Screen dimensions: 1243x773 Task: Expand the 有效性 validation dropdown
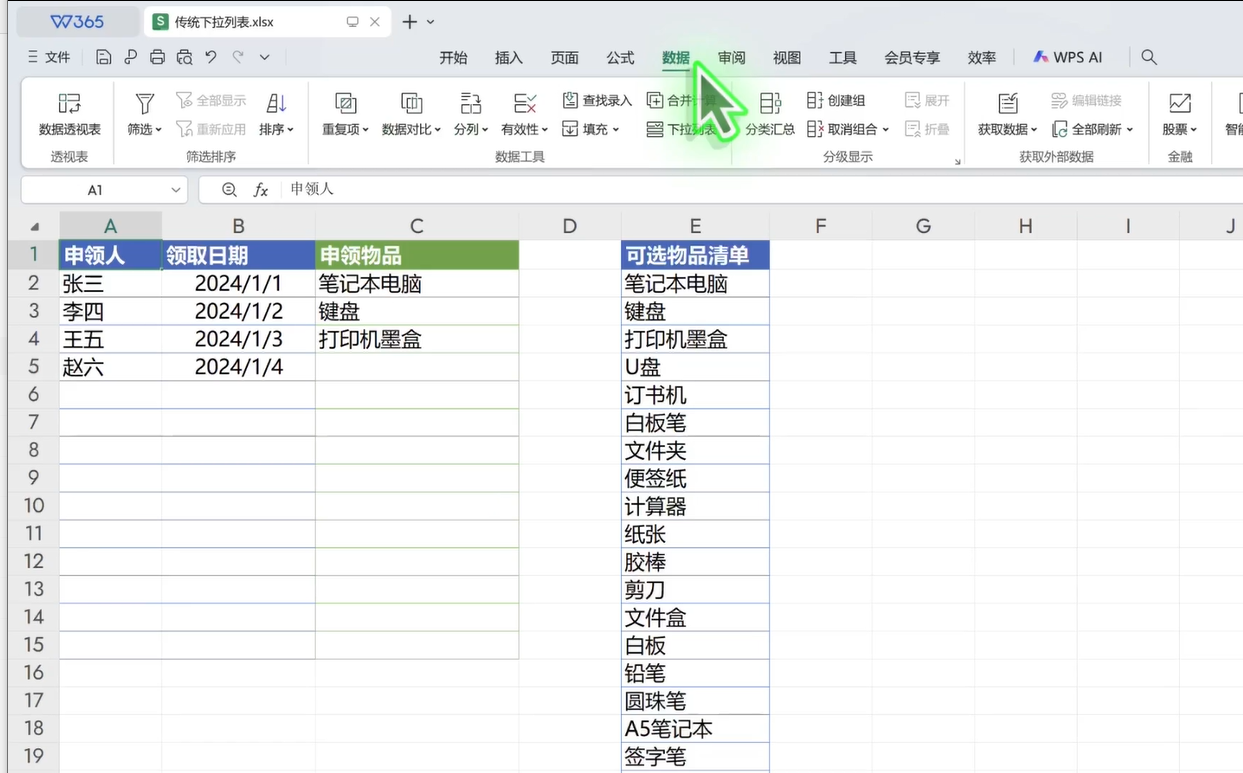[545, 130]
